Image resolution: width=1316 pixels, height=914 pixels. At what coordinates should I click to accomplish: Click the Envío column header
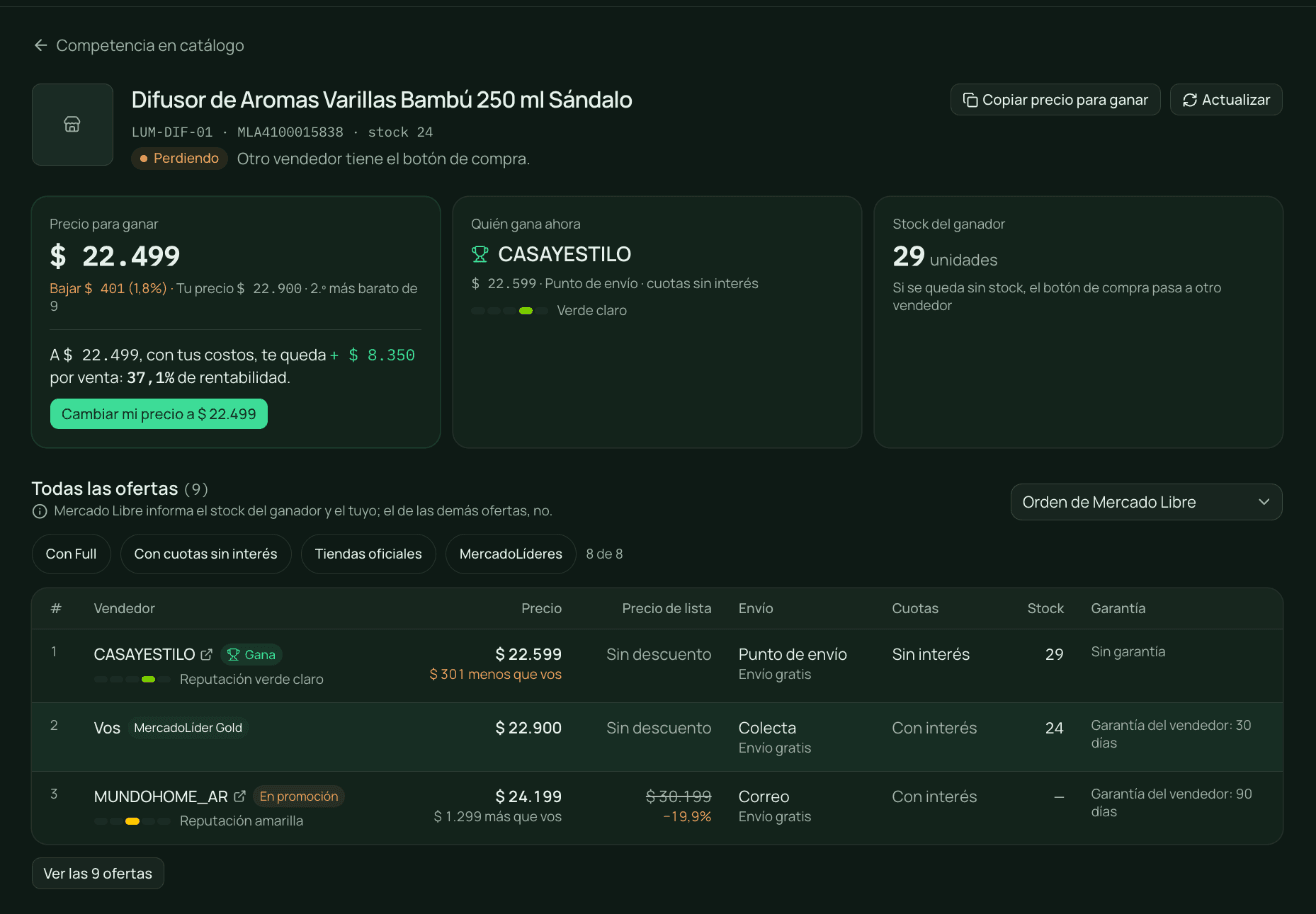(x=756, y=608)
